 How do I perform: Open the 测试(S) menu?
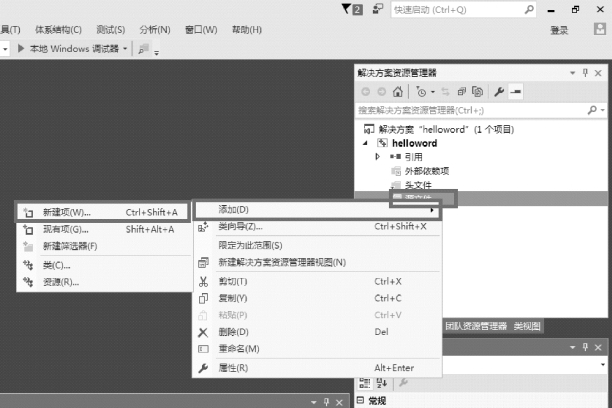[x=111, y=30]
